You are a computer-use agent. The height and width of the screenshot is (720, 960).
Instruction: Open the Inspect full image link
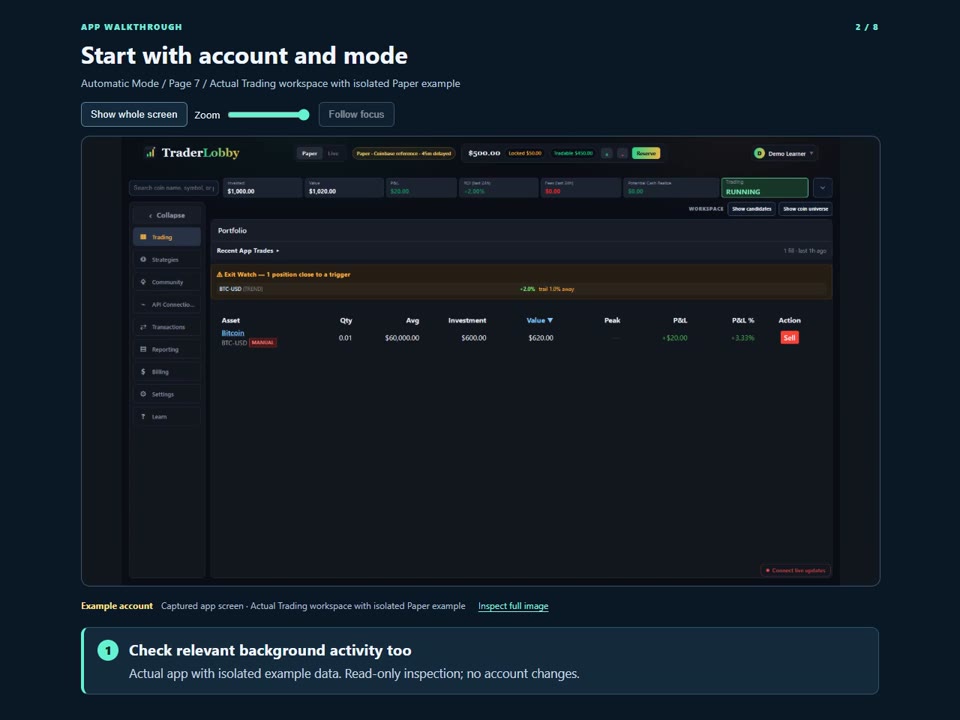(x=513, y=606)
